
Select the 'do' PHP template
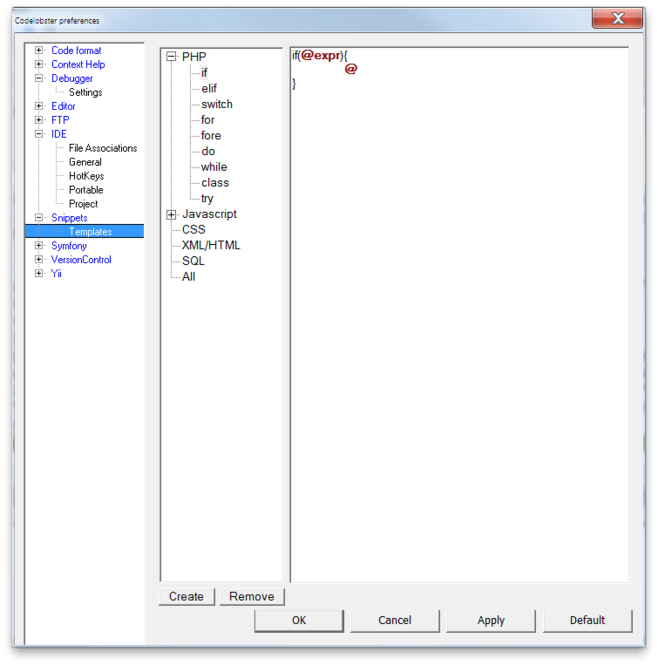[208, 151]
